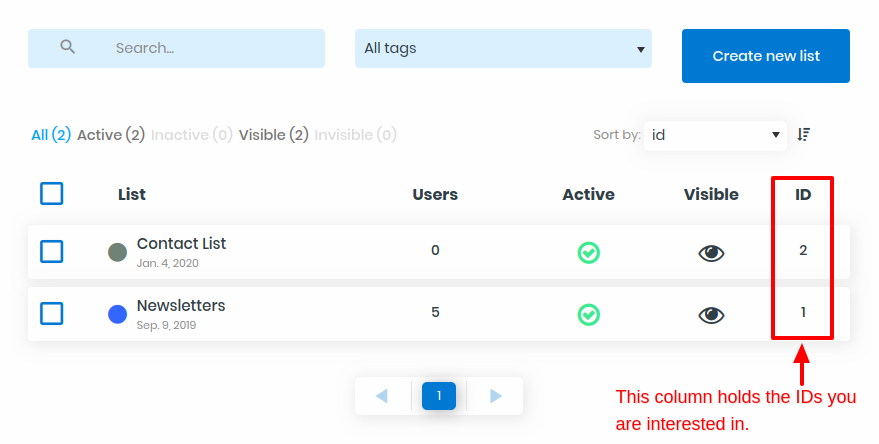The image size is (879, 444).
Task: Show All (2) lists filter
Action: click(51, 135)
